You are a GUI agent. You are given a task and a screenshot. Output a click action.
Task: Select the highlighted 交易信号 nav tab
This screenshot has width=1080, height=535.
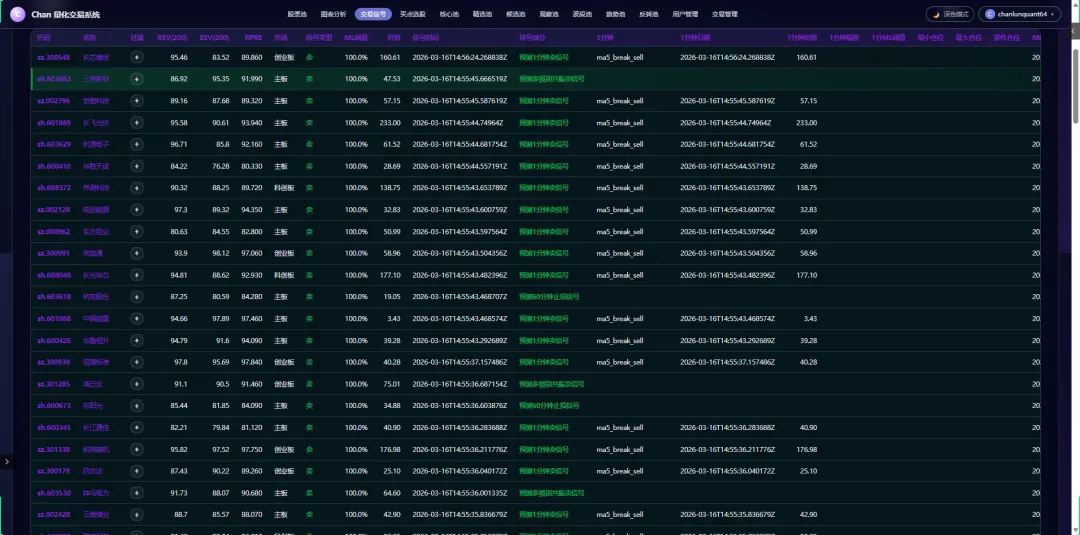tap(373, 14)
